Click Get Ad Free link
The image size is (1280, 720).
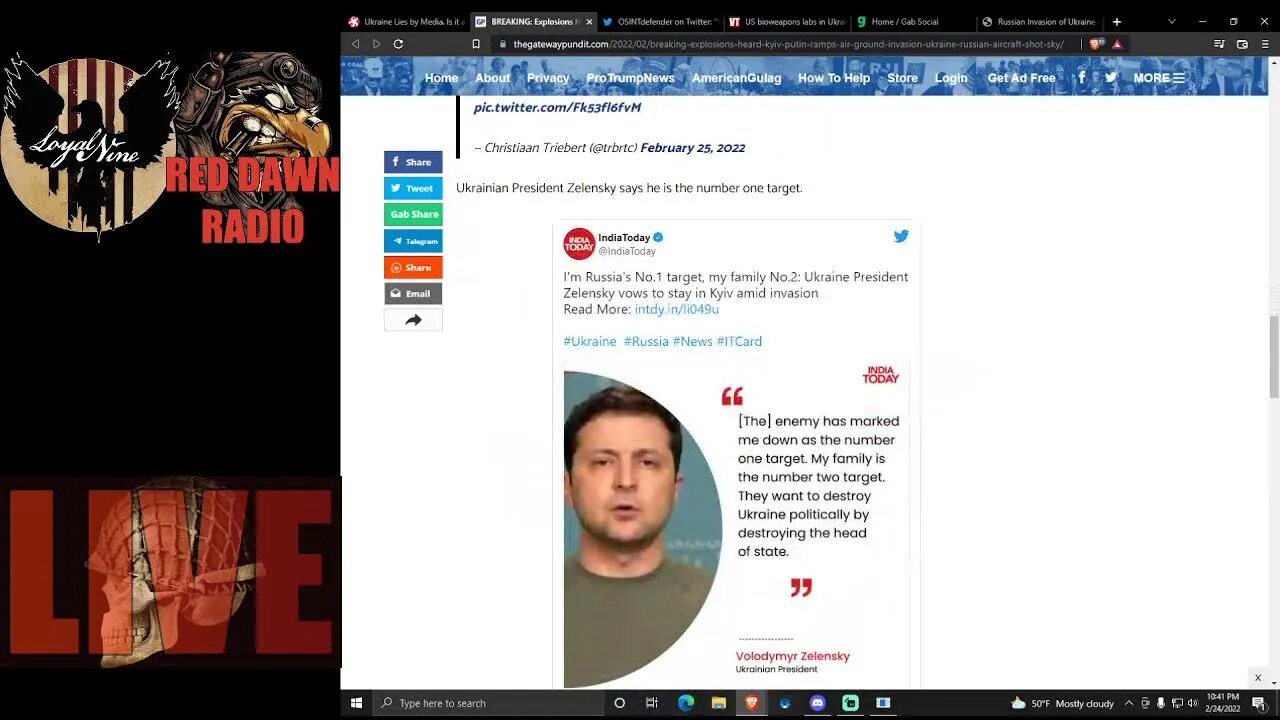click(1021, 78)
